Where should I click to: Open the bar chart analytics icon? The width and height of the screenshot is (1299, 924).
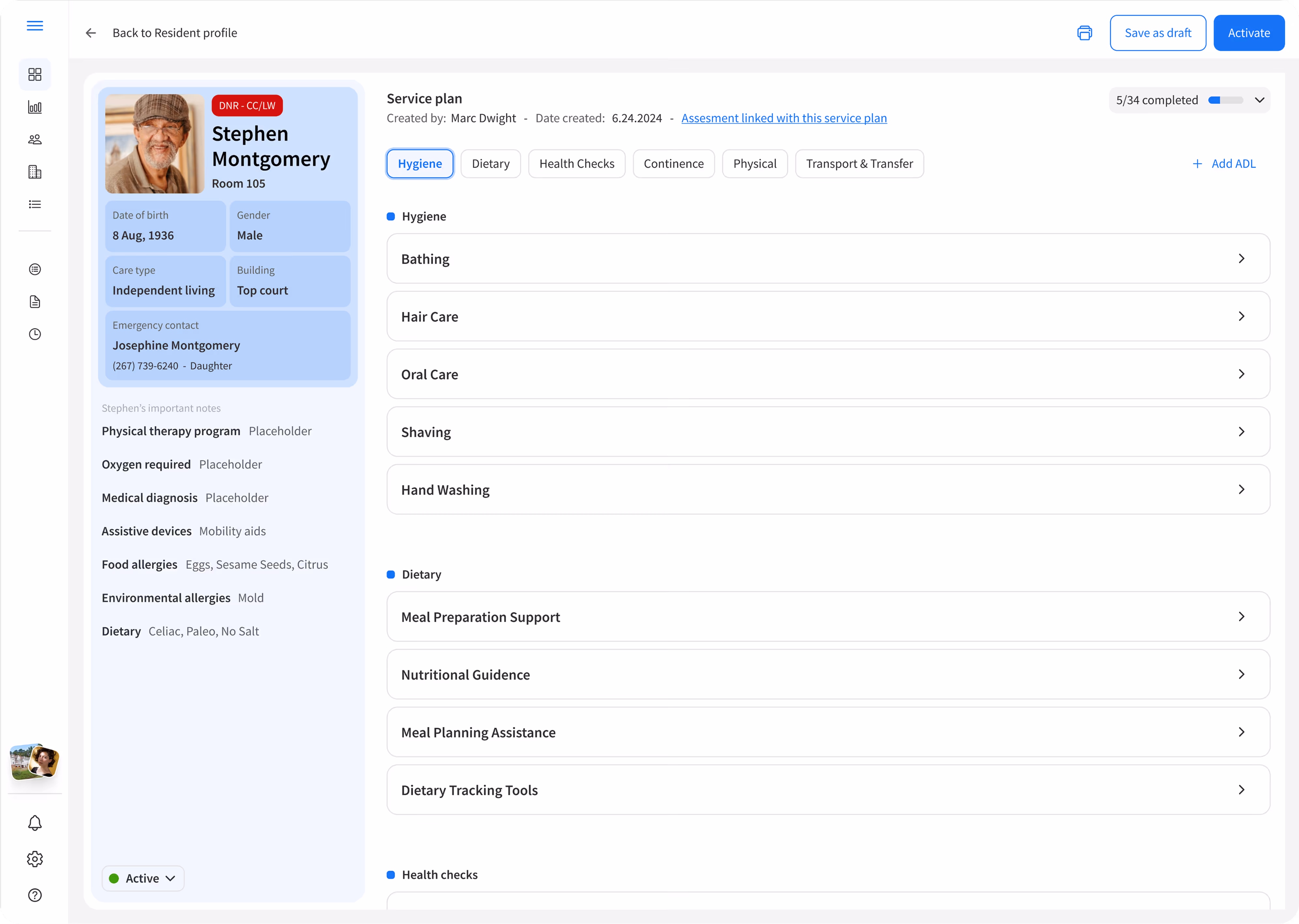pyautogui.click(x=35, y=107)
